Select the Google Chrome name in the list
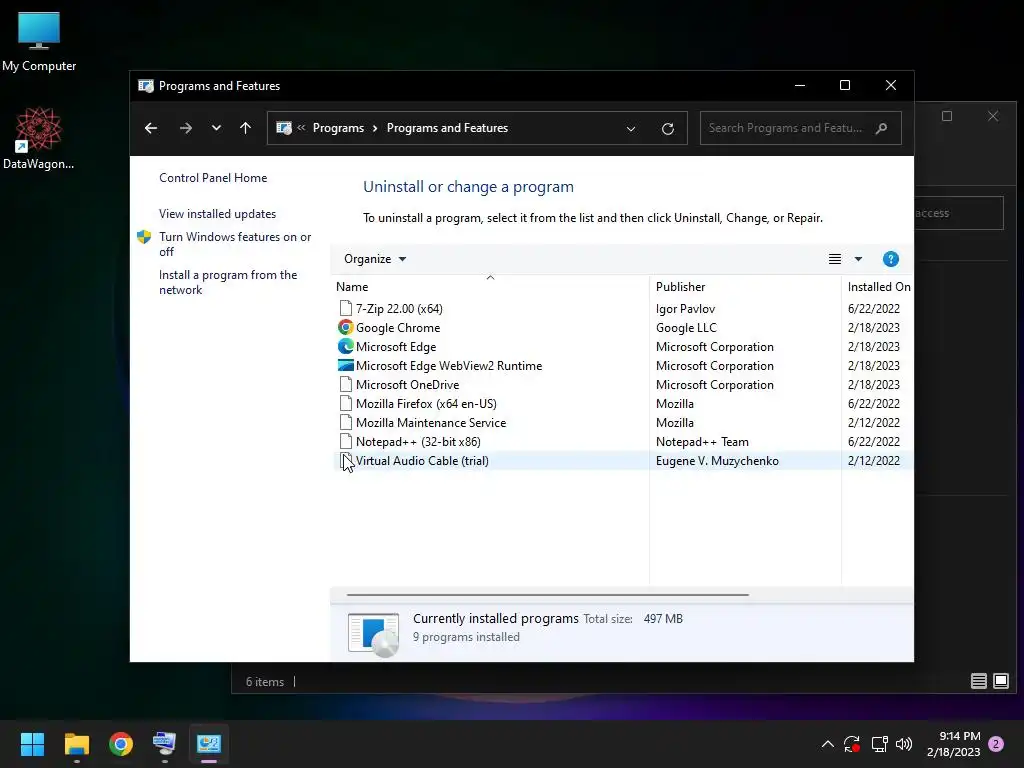This screenshot has height=768, width=1024. (398, 327)
